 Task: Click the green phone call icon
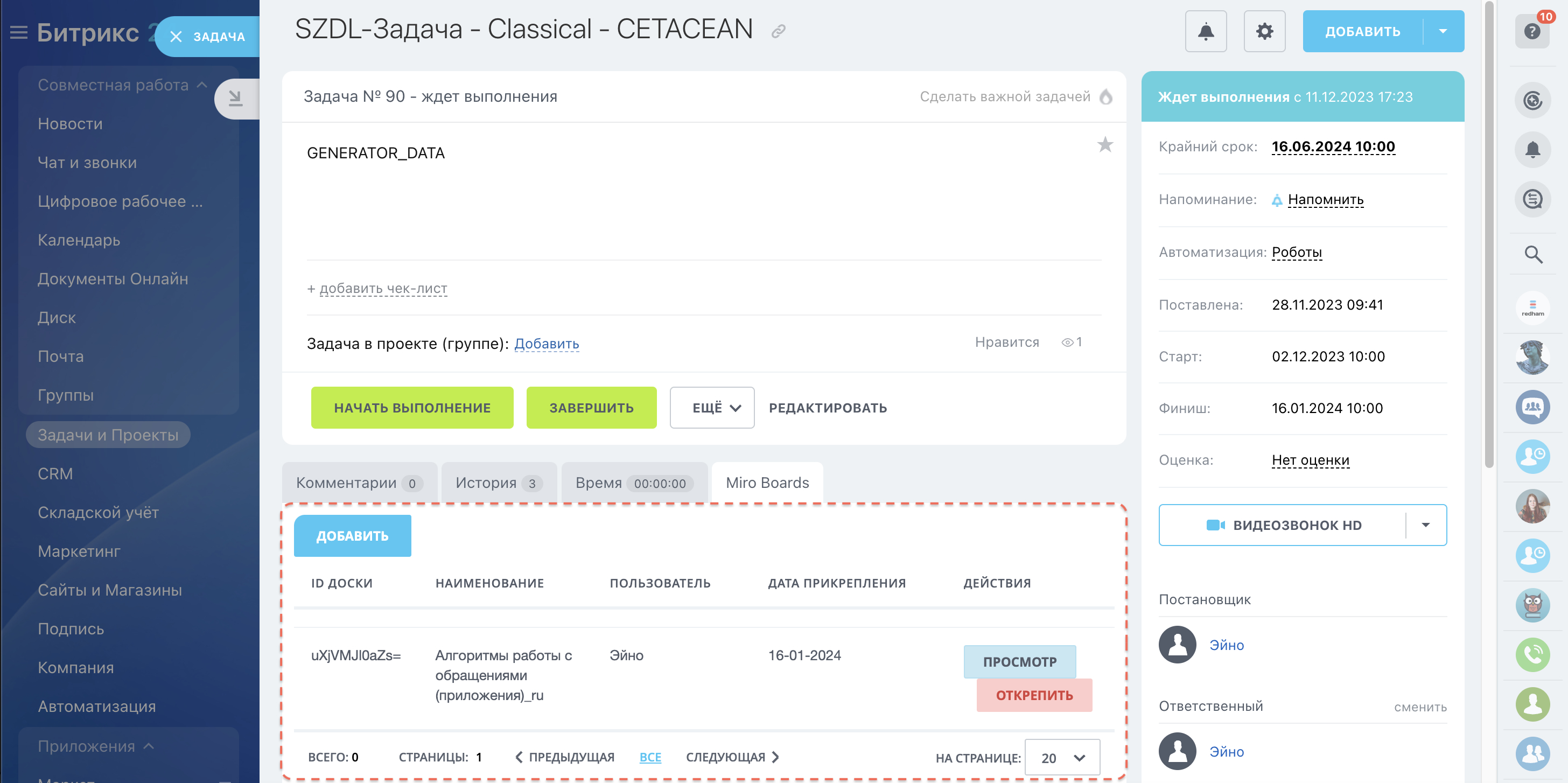tap(1531, 654)
